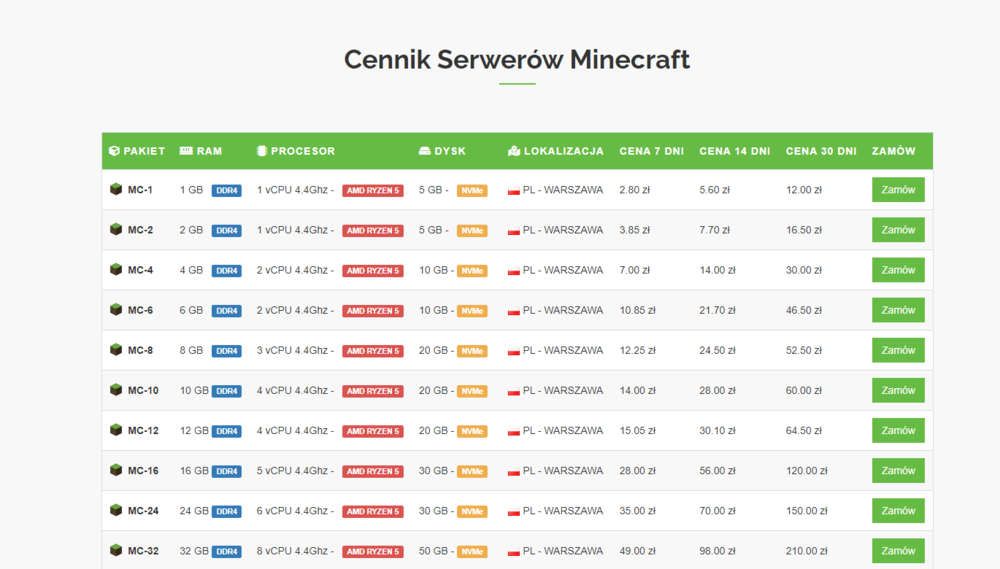The width and height of the screenshot is (1000, 569).
Task: Click the disk icon beside DYSK header
Action: (x=425, y=151)
